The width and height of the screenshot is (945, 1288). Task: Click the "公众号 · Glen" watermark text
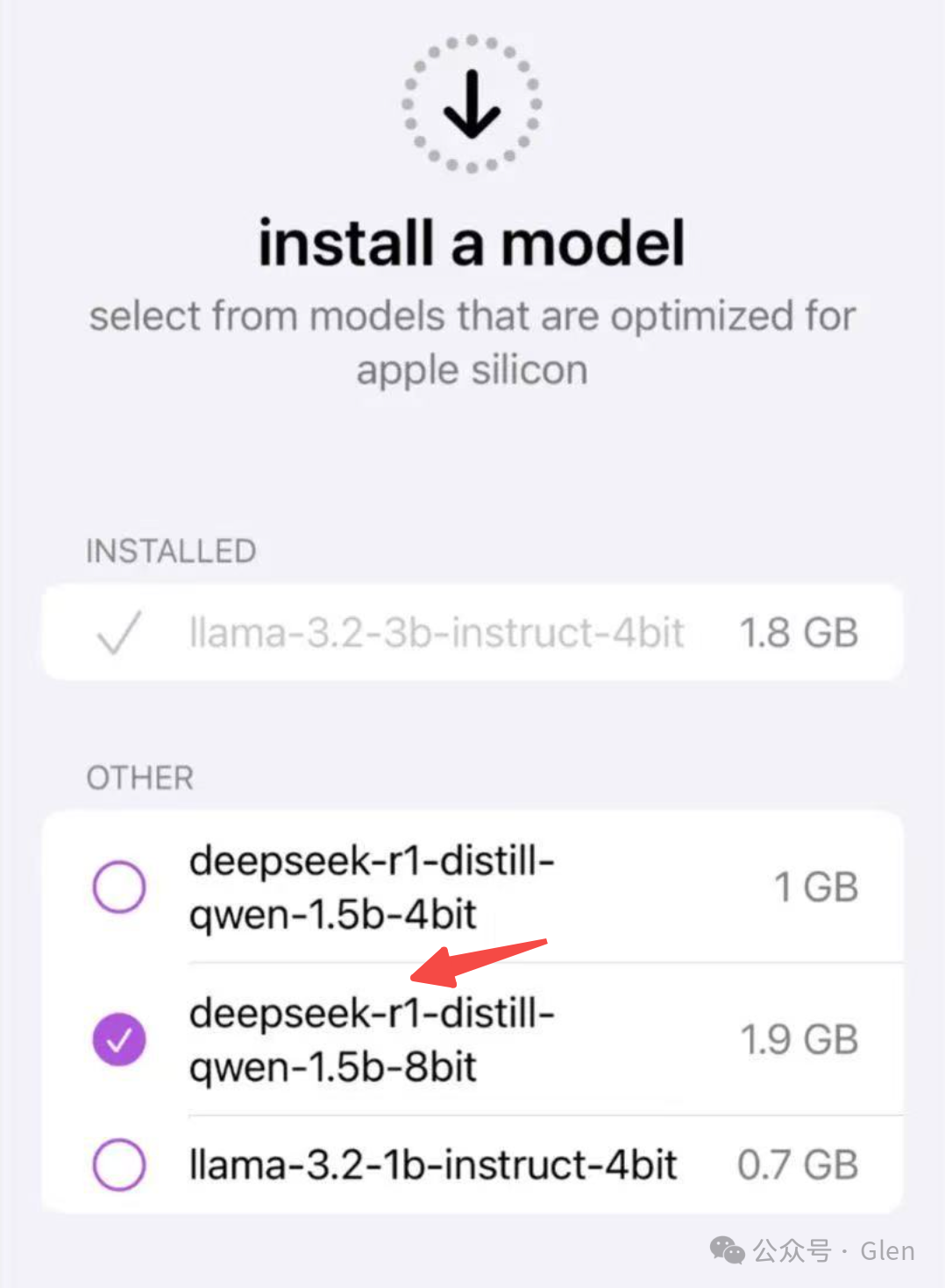(x=834, y=1251)
